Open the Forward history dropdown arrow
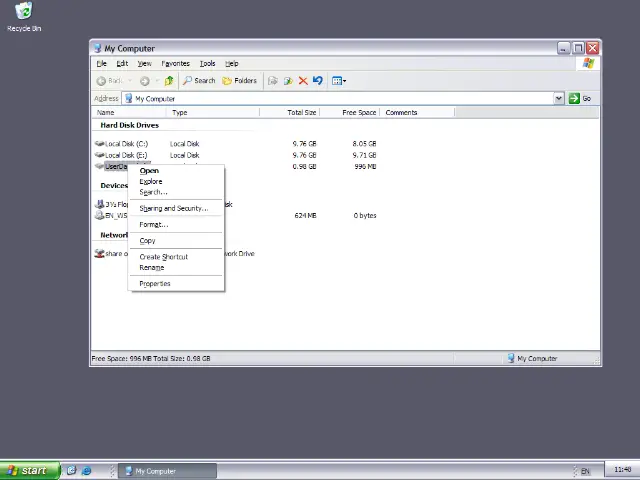640x480 pixels. 157,81
